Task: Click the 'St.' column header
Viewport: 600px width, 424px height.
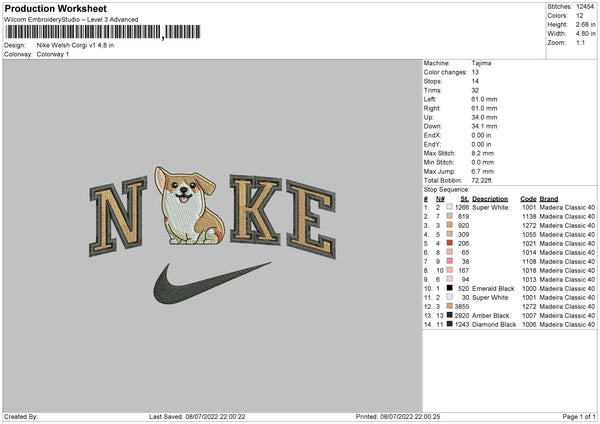Action: pos(465,199)
